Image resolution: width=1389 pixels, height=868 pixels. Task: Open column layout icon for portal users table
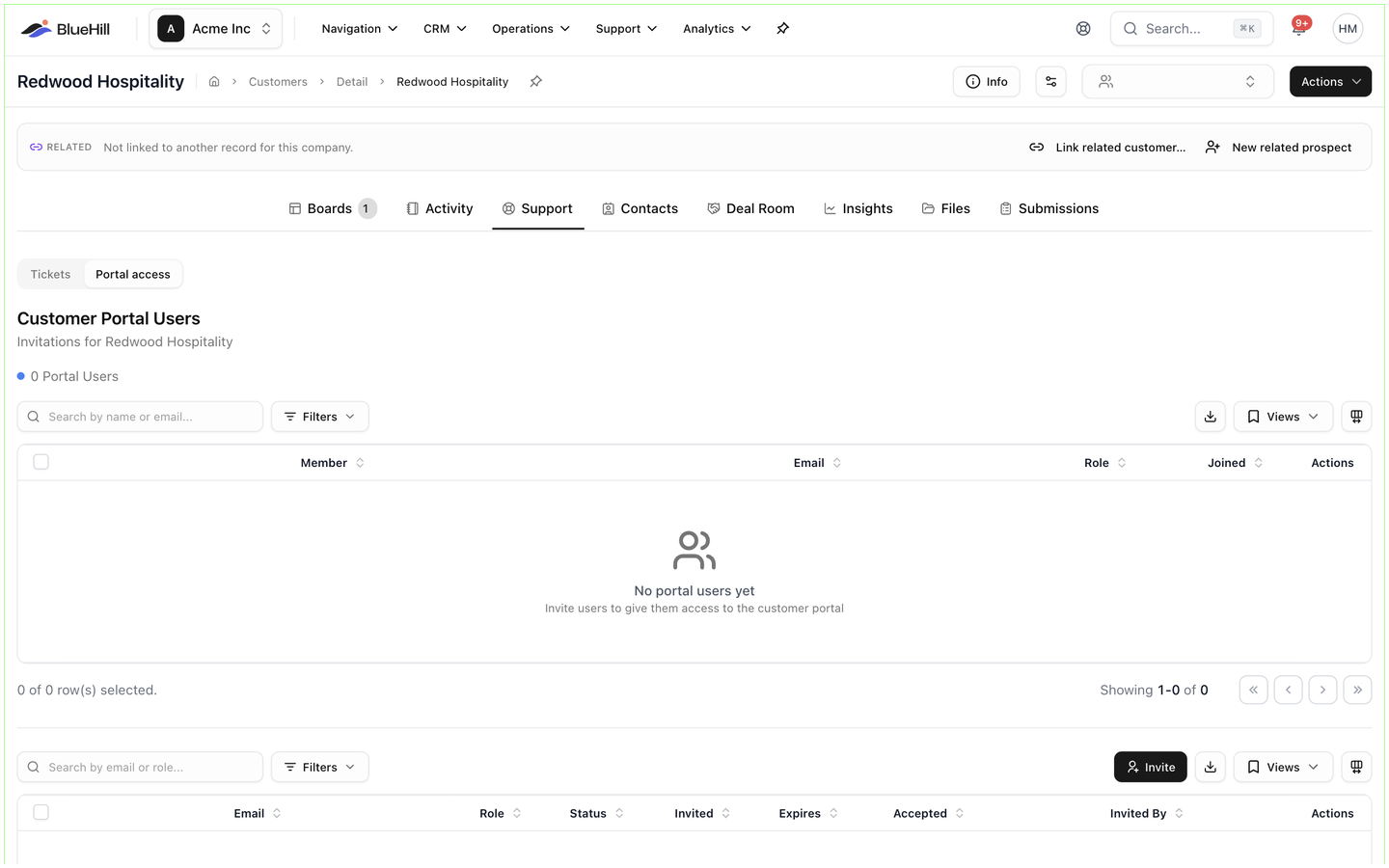[1356, 417]
